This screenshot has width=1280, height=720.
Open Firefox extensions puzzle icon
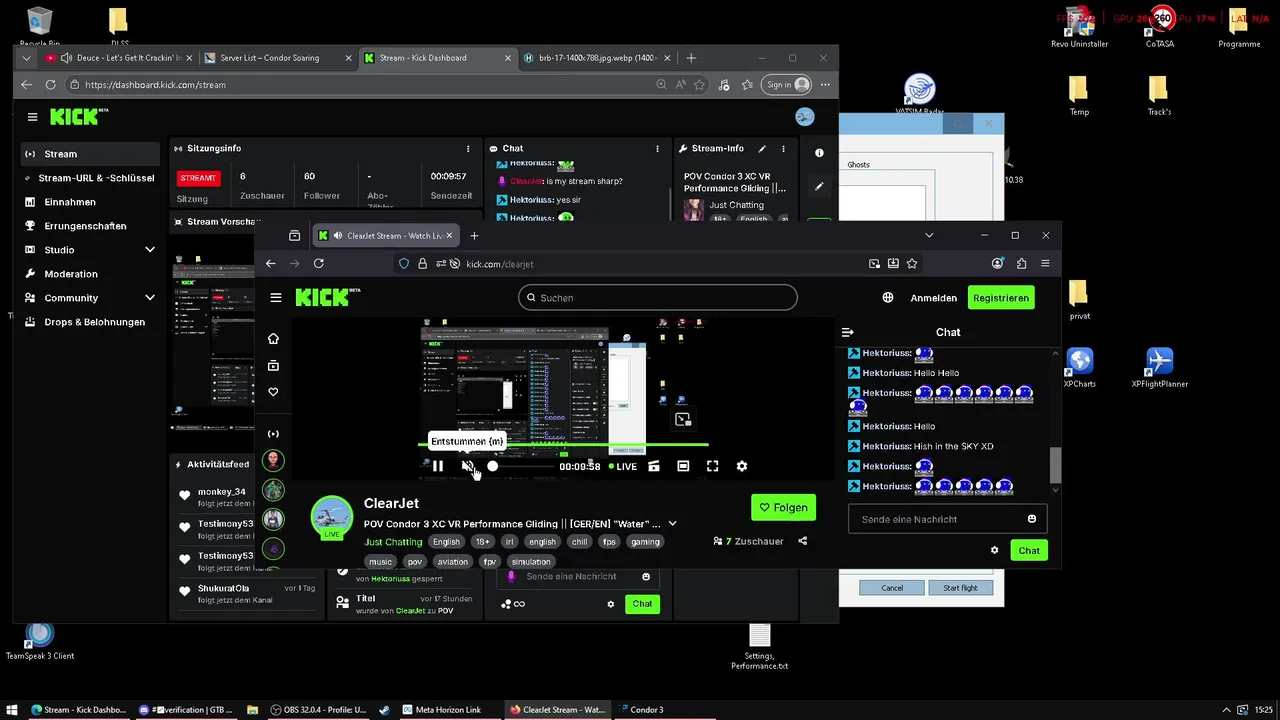1021,263
